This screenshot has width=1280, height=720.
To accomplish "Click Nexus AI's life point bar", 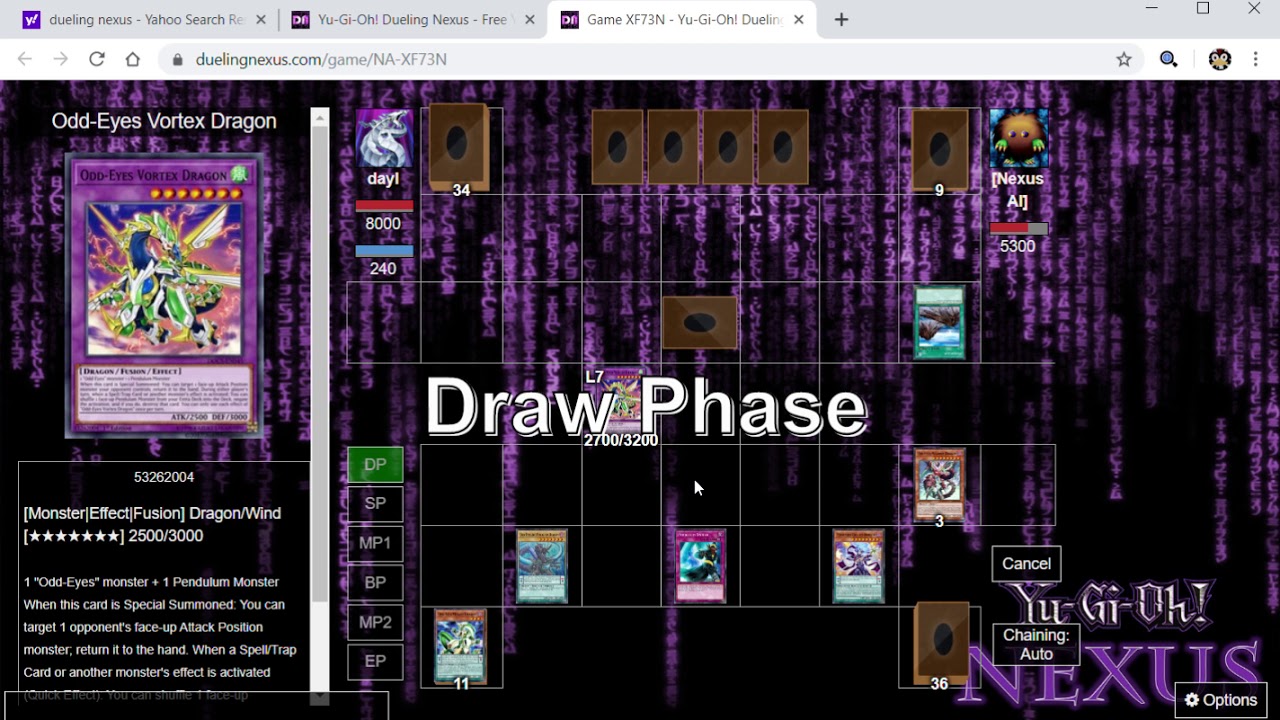I will (1018, 229).
